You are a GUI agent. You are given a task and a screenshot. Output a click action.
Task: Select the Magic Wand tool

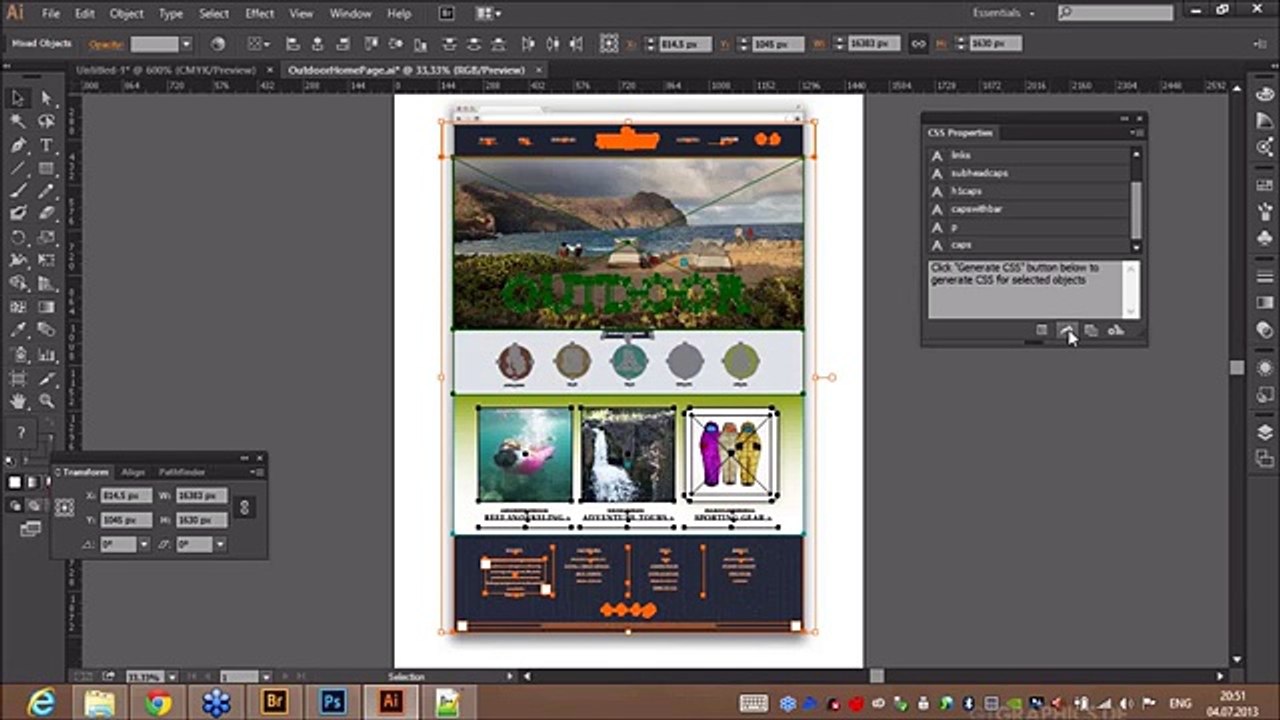click(x=18, y=121)
